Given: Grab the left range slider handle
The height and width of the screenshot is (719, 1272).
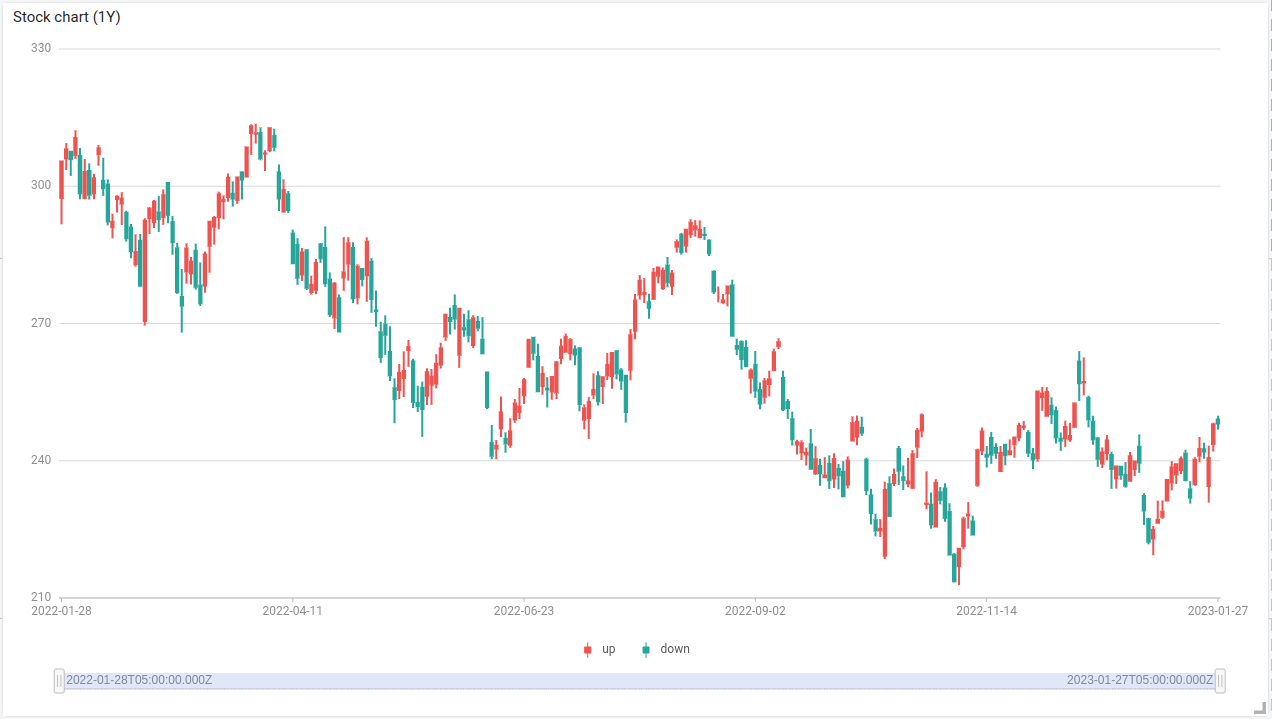Looking at the screenshot, I should (x=59, y=681).
